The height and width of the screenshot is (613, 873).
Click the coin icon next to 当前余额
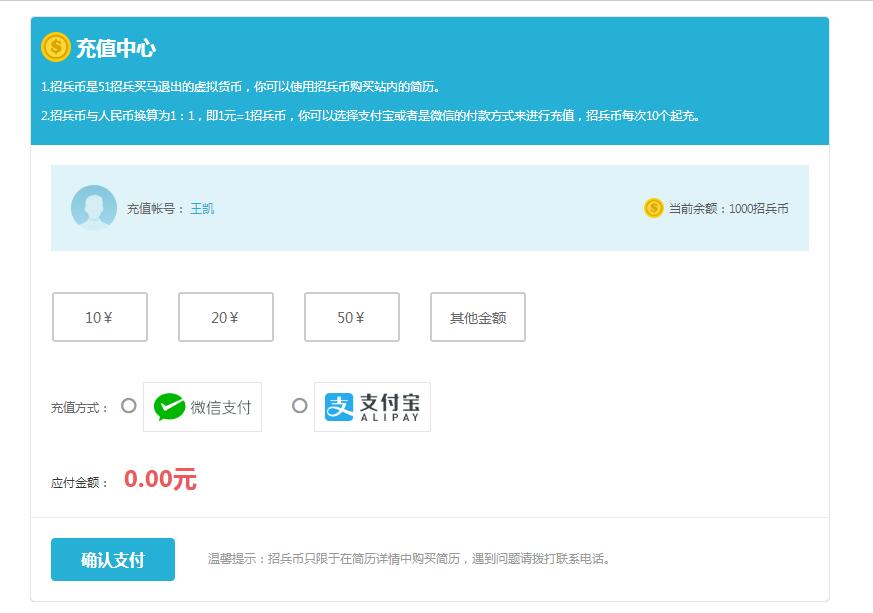tap(654, 208)
